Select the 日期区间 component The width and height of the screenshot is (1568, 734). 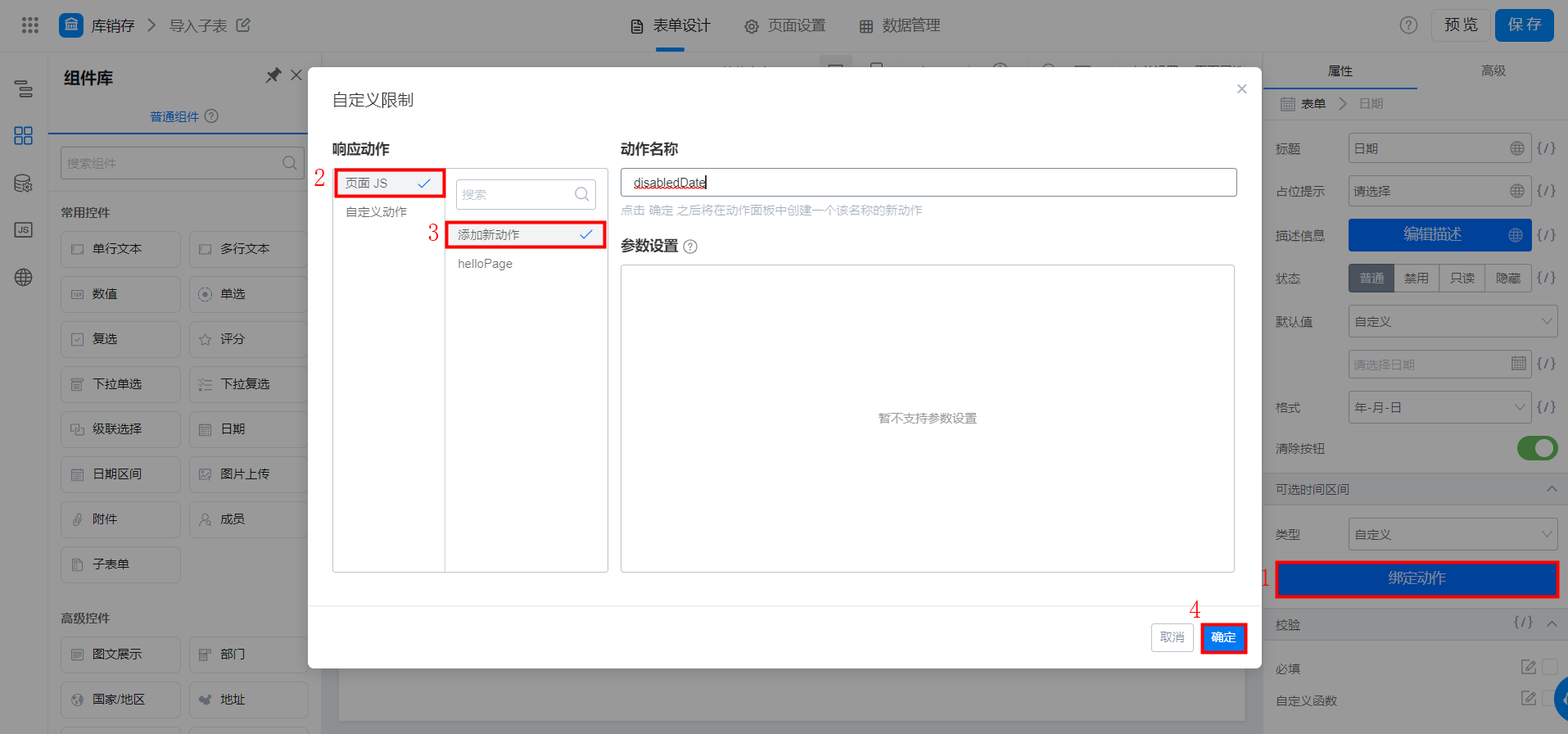[x=120, y=474]
